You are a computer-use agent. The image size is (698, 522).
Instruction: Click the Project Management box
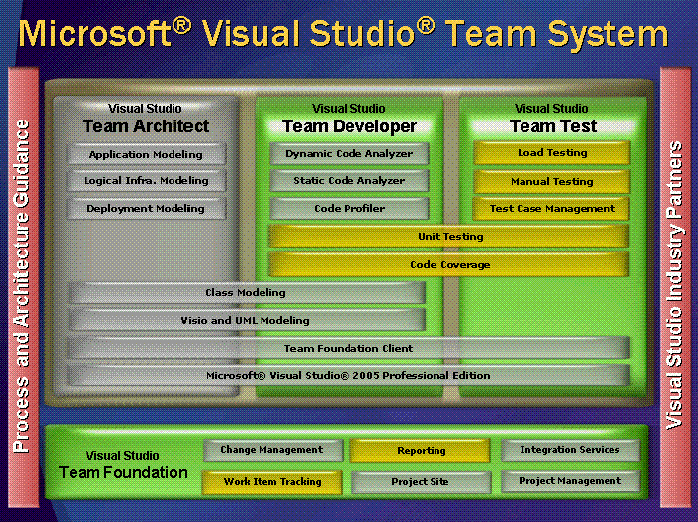(570, 481)
